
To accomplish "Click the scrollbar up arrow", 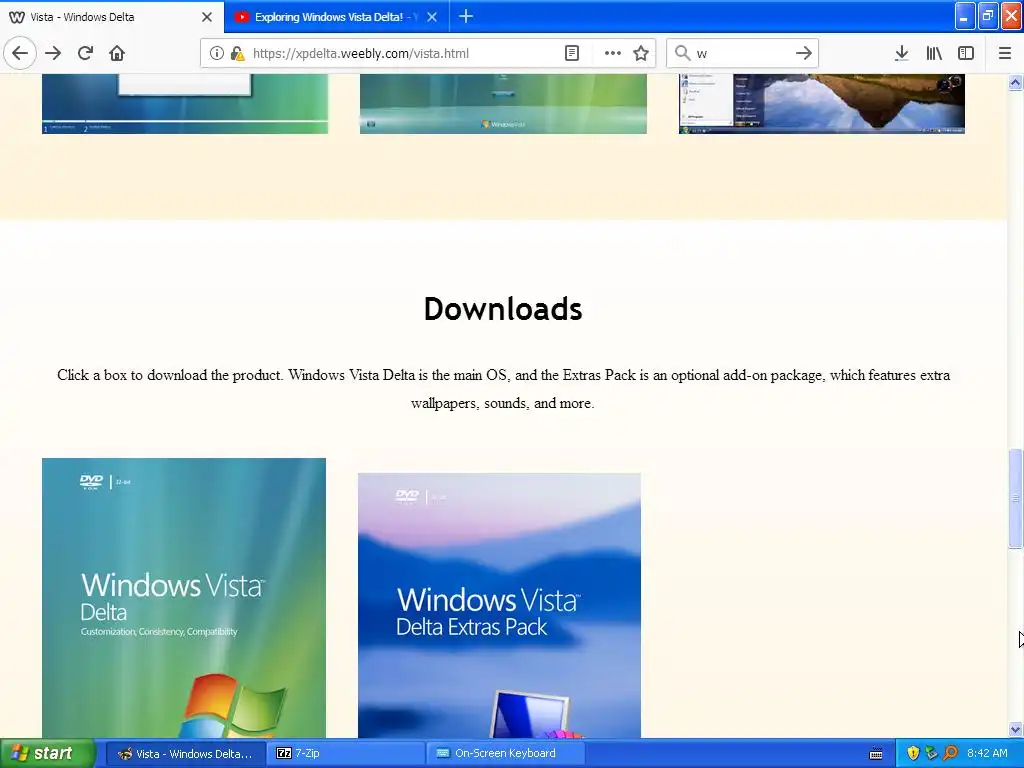I will pyautogui.click(x=1016, y=82).
